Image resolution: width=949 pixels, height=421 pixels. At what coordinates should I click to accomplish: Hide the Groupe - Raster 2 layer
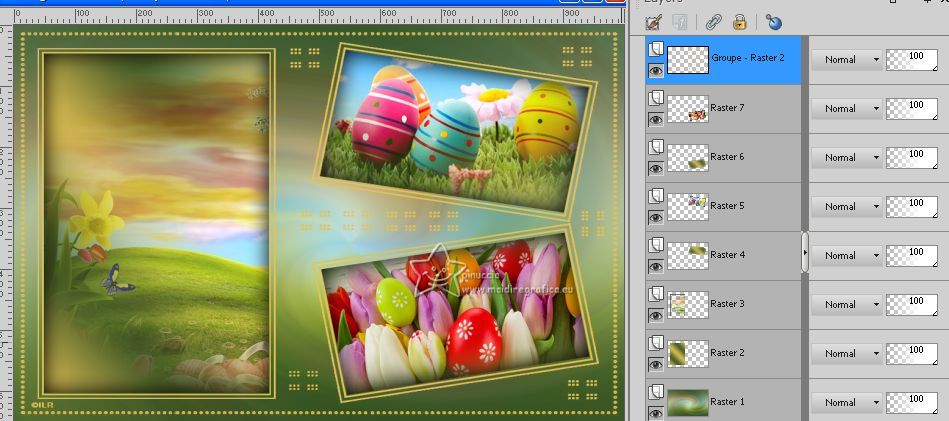pyautogui.click(x=656, y=71)
